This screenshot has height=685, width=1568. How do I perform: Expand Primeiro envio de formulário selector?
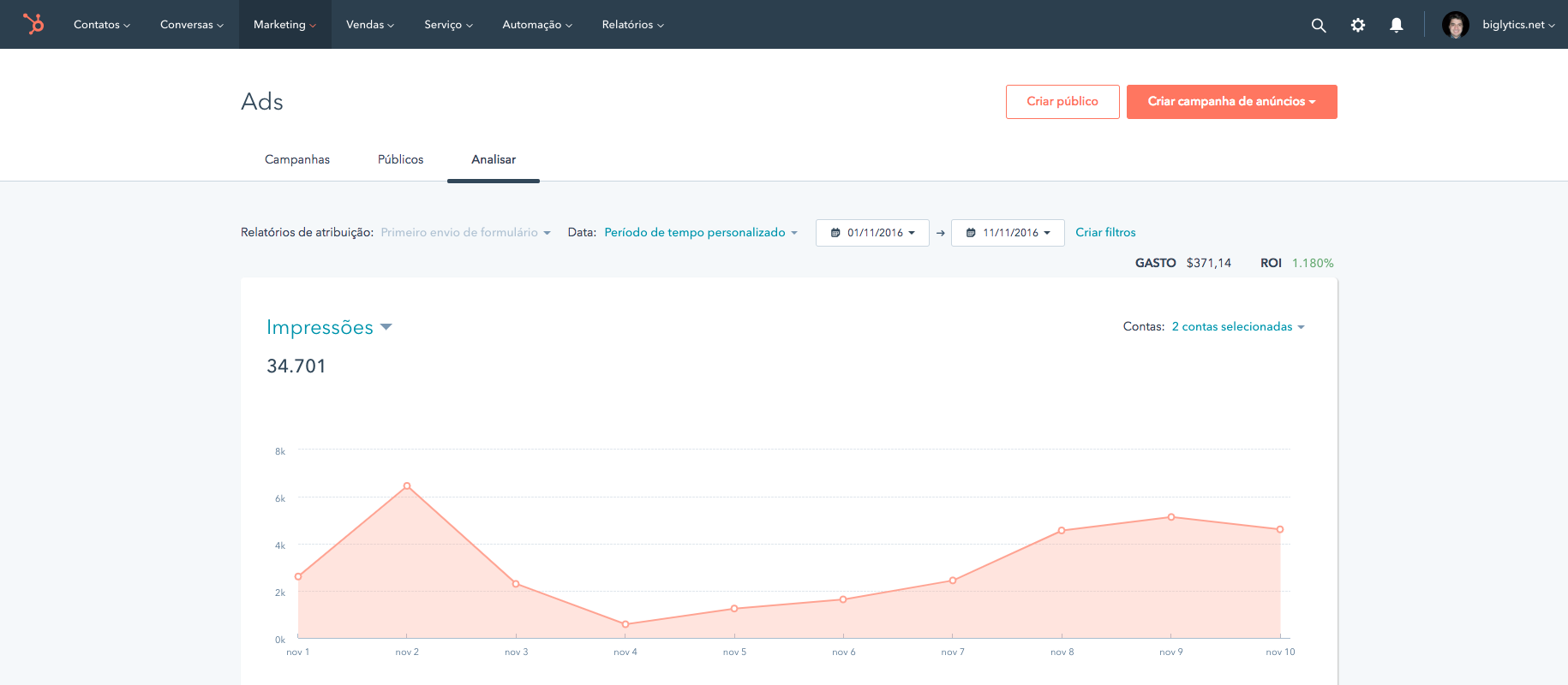pyautogui.click(x=465, y=233)
